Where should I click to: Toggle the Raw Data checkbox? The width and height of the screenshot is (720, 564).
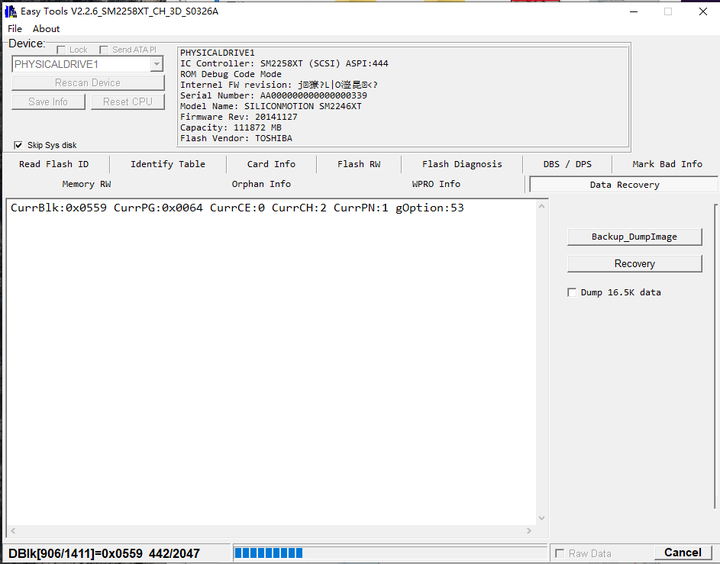559,553
